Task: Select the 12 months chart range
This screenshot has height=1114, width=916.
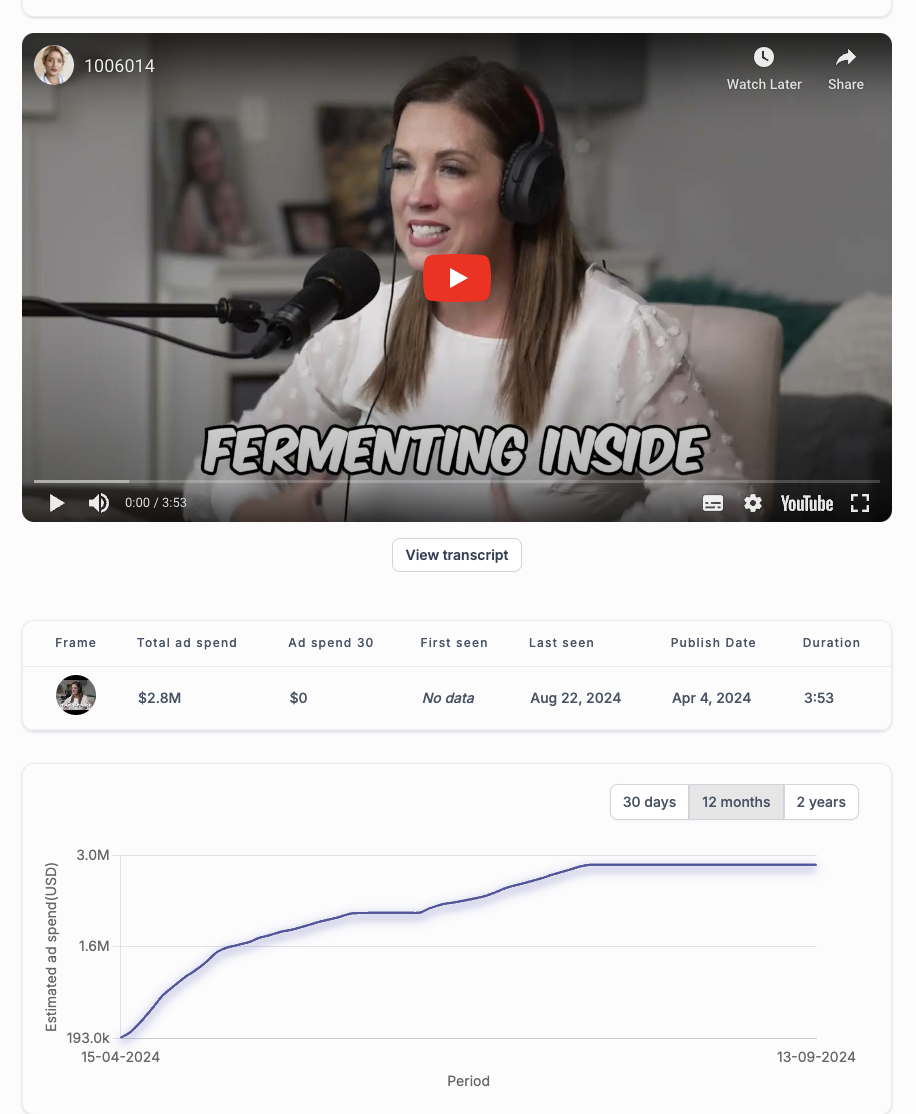Action: tap(736, 802)
